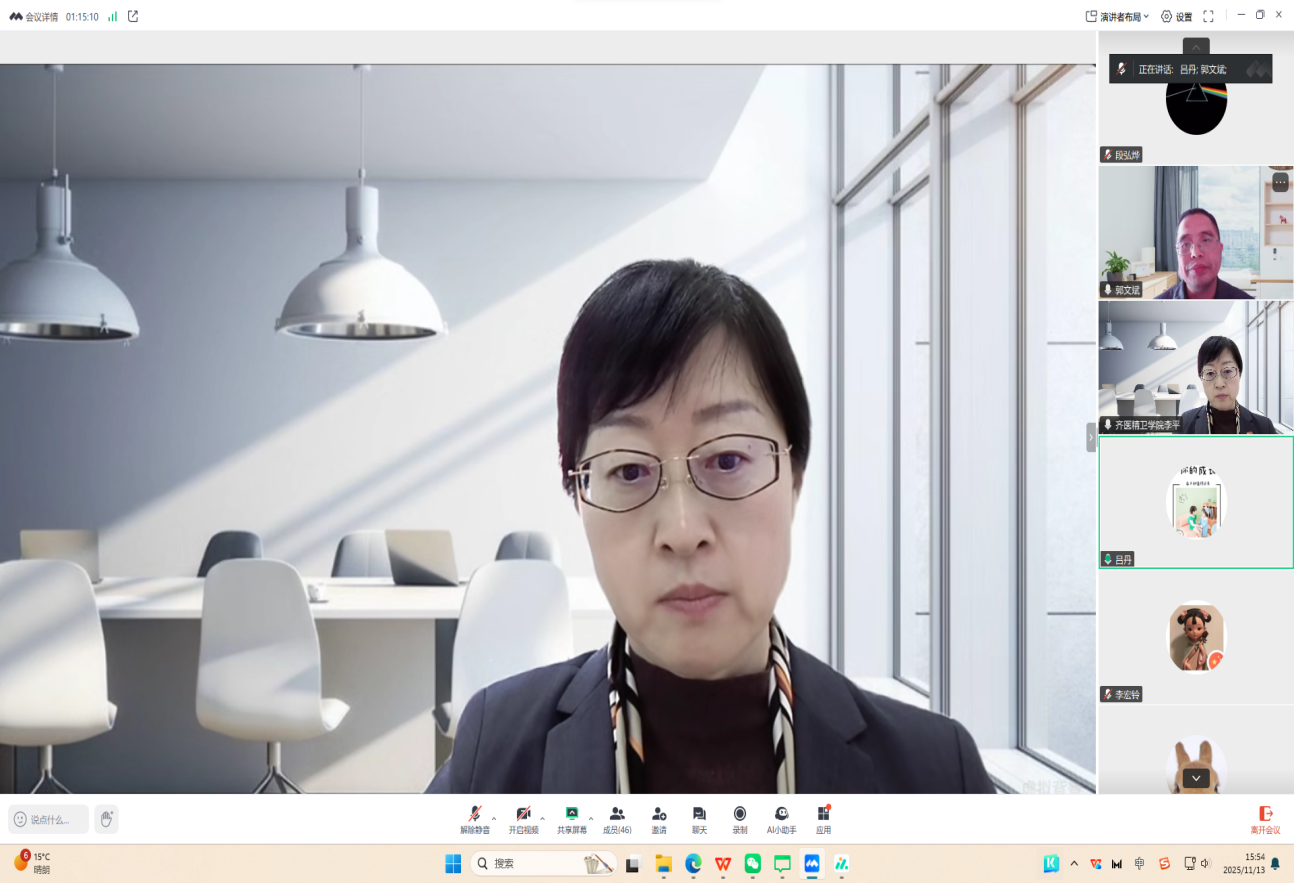Image resolution: width=1294 pixels, height=883 pixels.
Task: Toggle fullscreen mode icon in top bar
Action: [x=1208, y=16]
